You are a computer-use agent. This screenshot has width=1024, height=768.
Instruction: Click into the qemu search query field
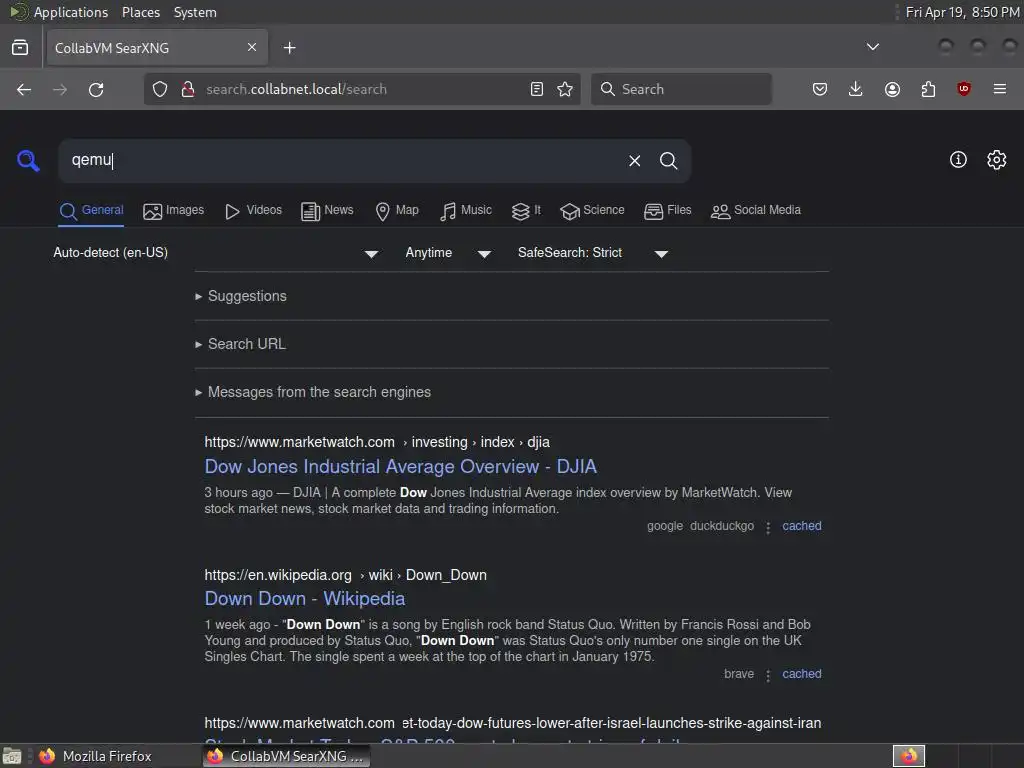point(343,161)
